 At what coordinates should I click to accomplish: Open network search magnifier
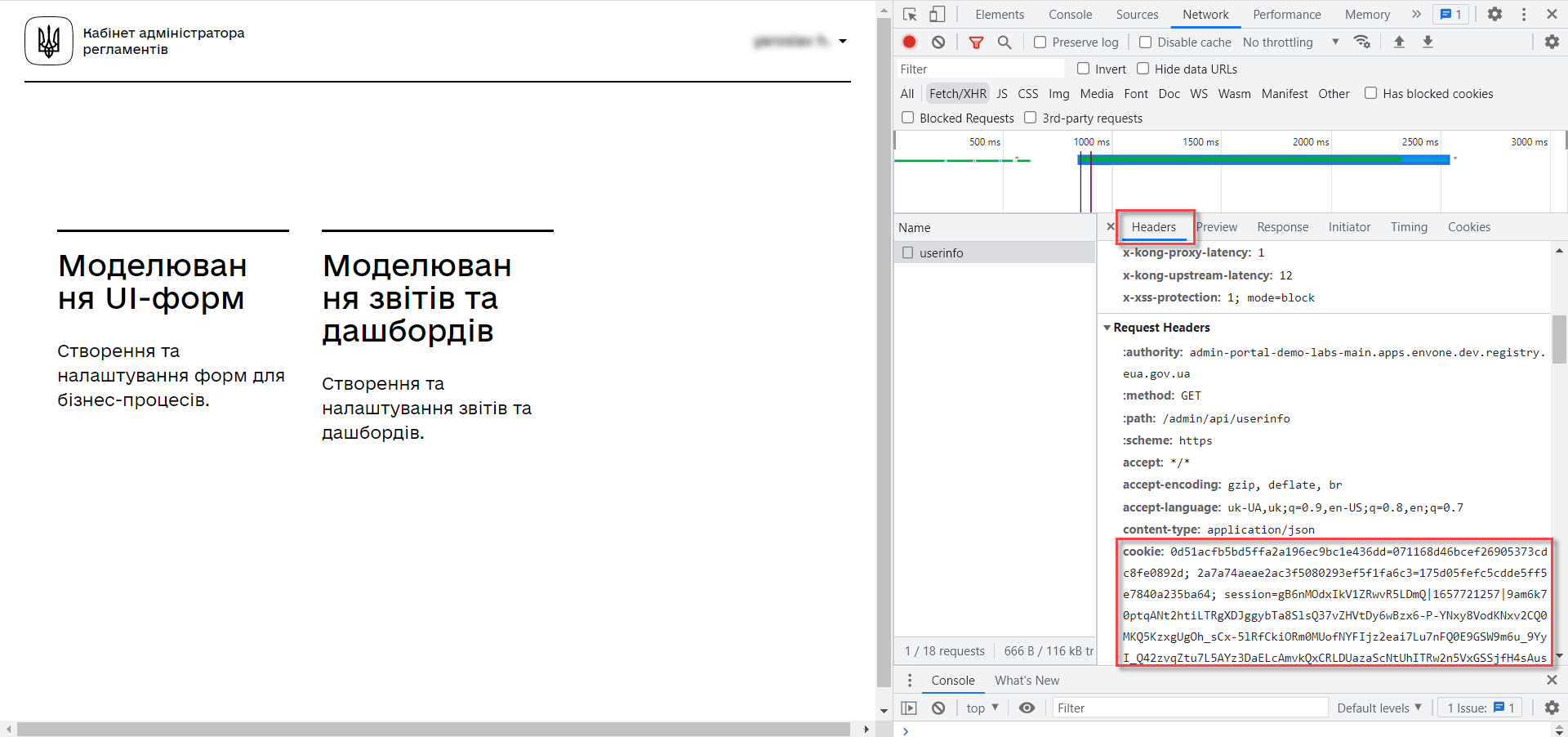(1004, 42)
